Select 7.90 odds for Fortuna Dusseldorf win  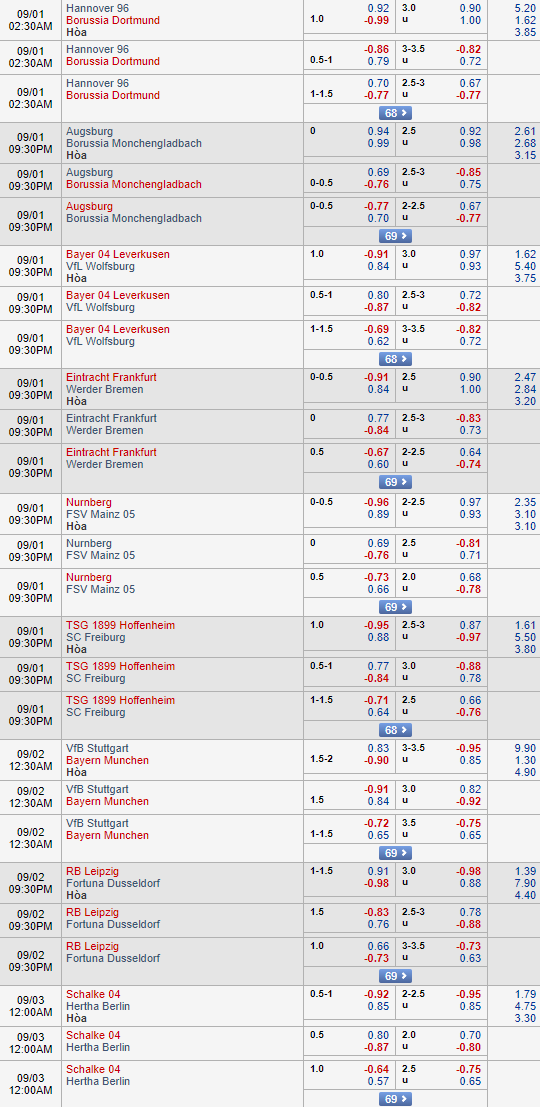(526, 883)
